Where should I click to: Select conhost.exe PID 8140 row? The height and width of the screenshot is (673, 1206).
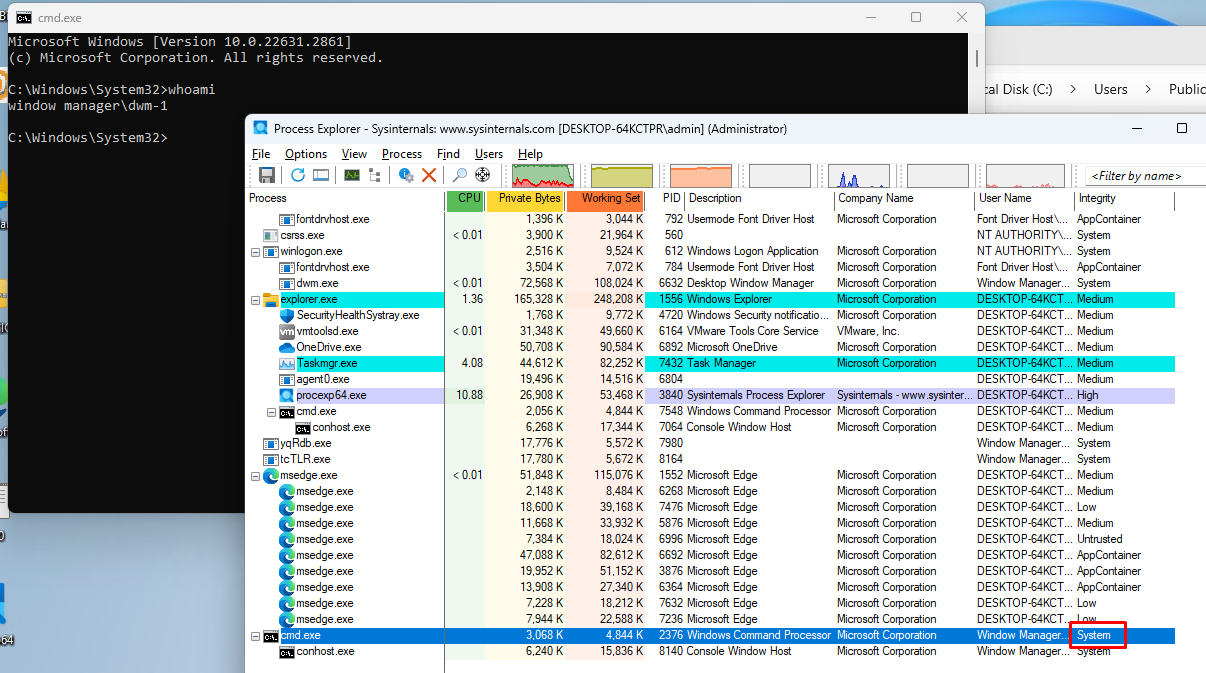pos(711,651)
